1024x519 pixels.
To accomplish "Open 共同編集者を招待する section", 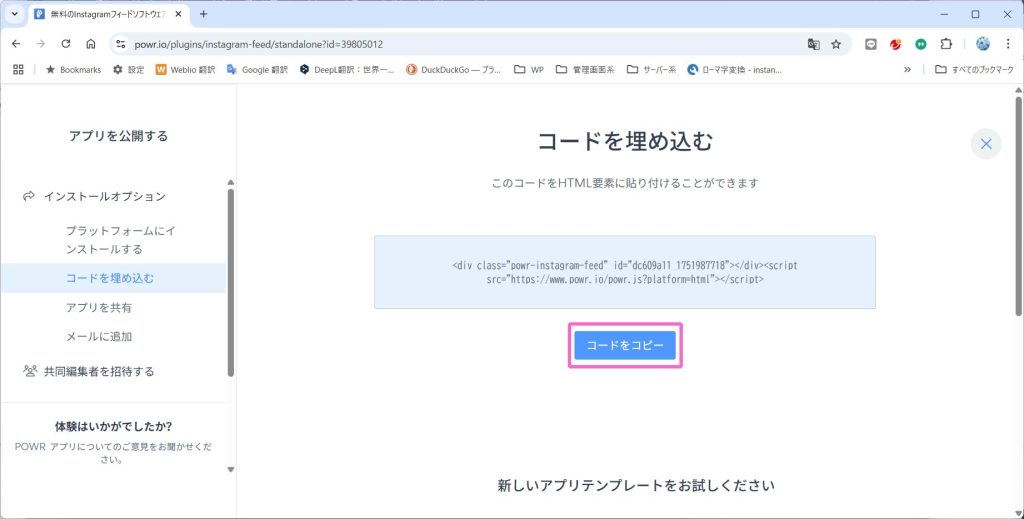I will [x=99, y=371].
